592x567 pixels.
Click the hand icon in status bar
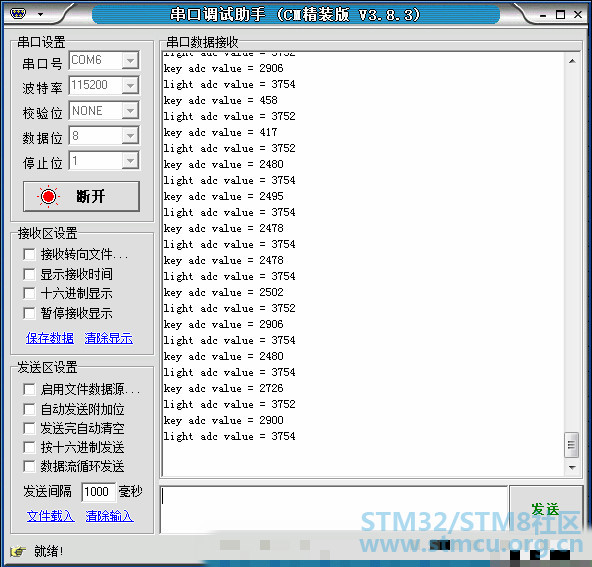(17, 552)
